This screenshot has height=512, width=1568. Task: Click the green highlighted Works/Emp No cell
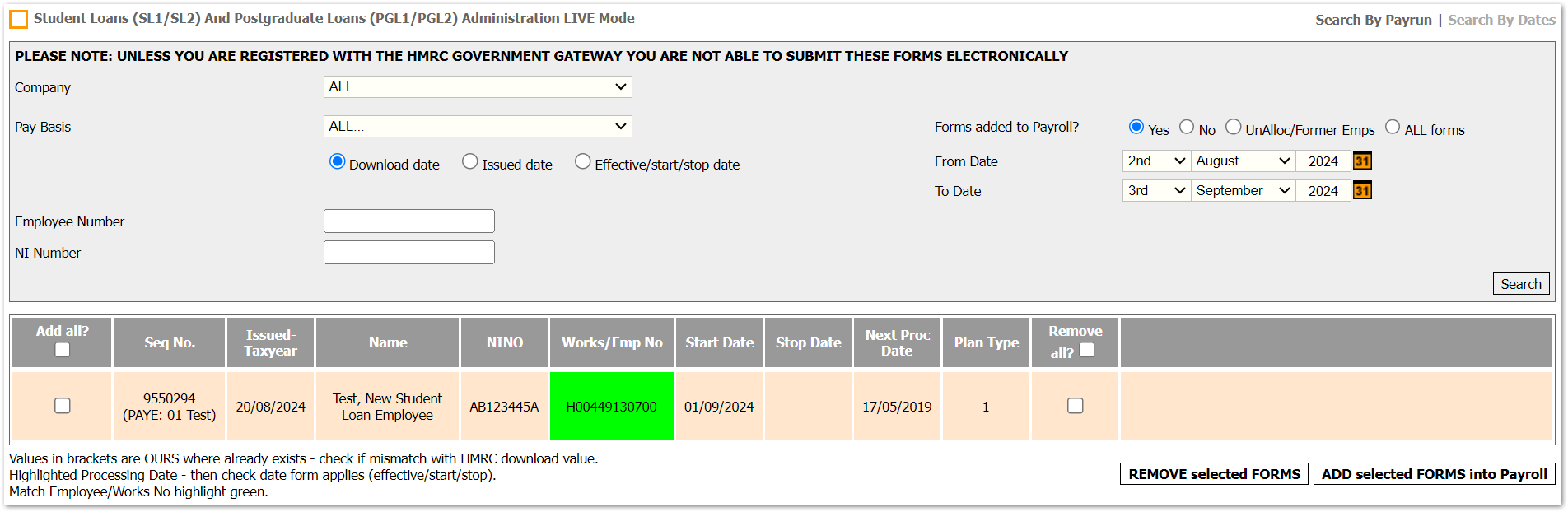tap(612, 407)
